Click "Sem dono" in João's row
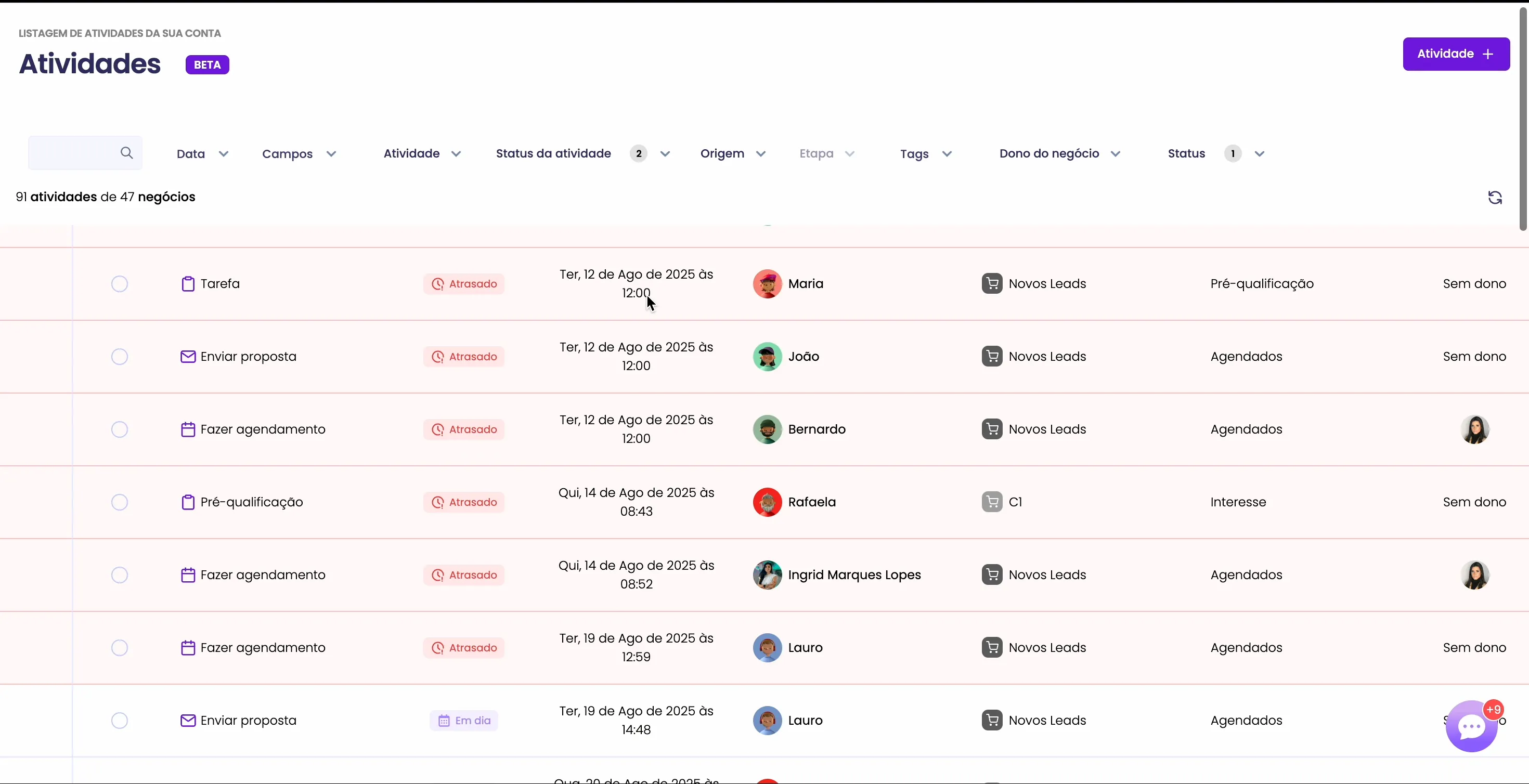 point(1474,357)
